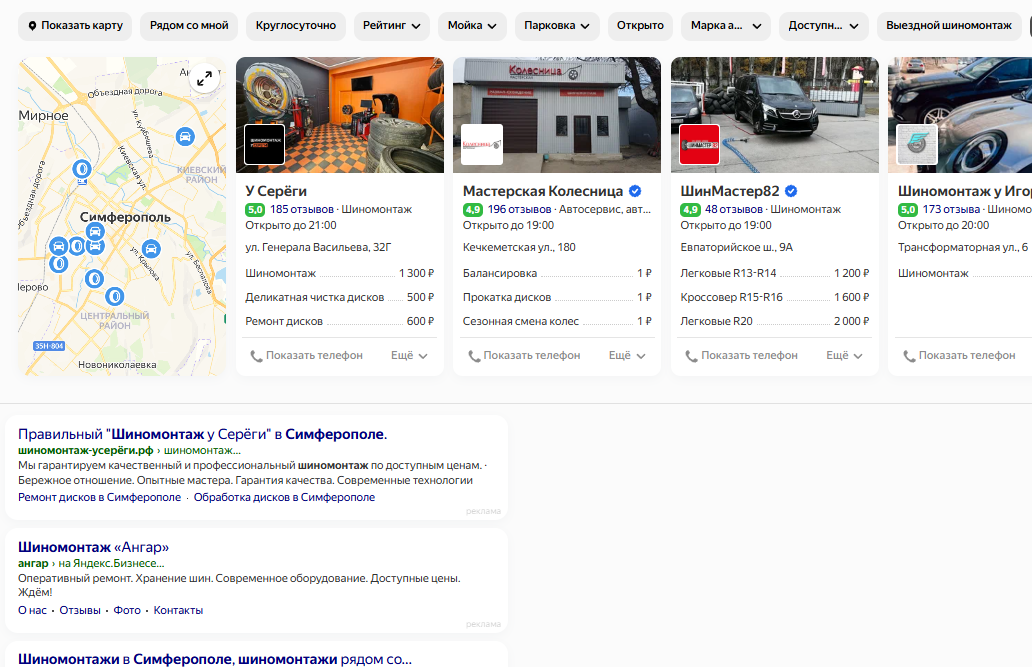This screenshot has width=1032, height=667.
Task: Open О нас sitelink under Ангар
Action: pos(32,610)
